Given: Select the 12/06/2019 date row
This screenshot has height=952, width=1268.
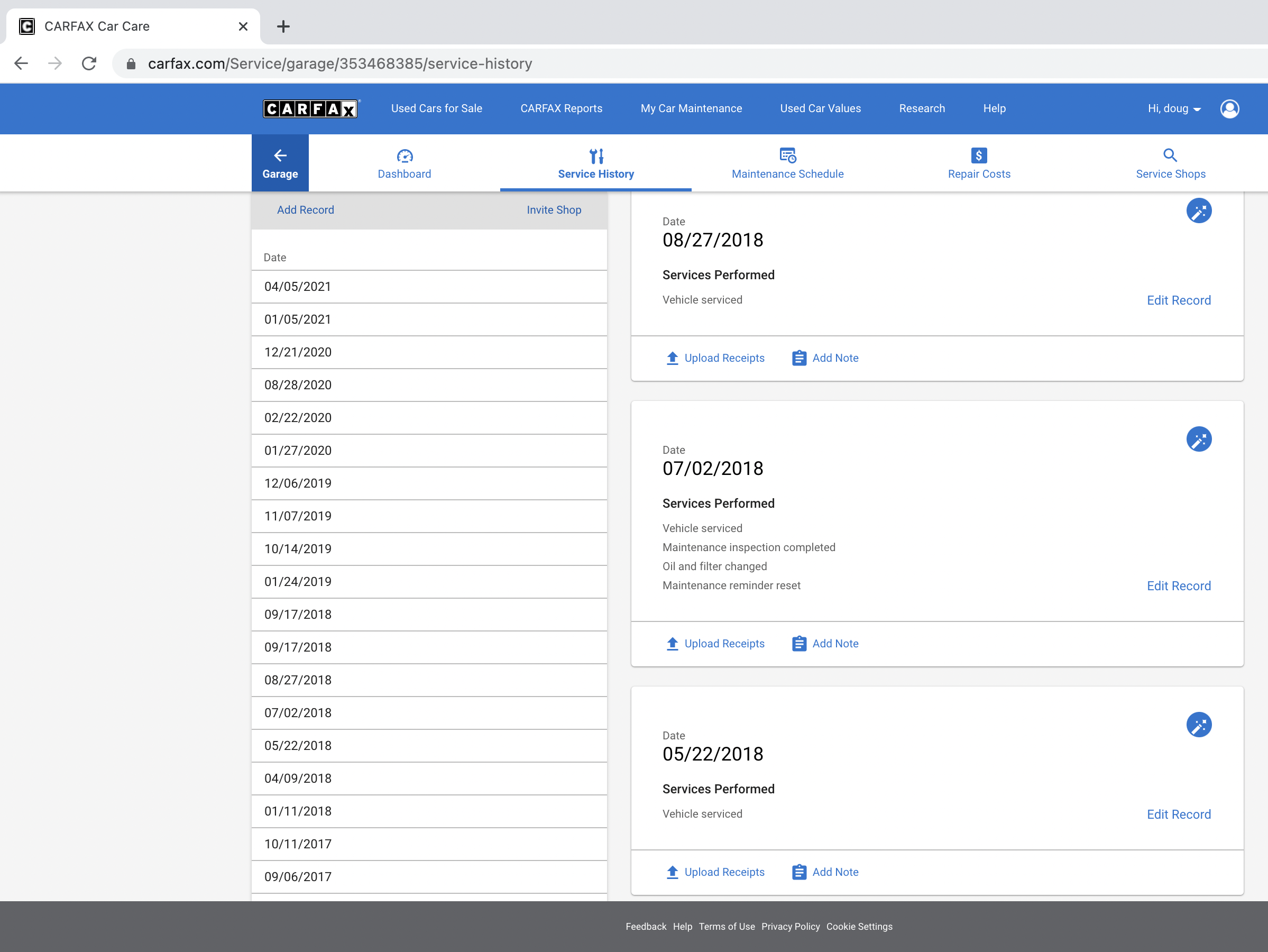Looking at the screenshot, I should [x=429, y=483].
